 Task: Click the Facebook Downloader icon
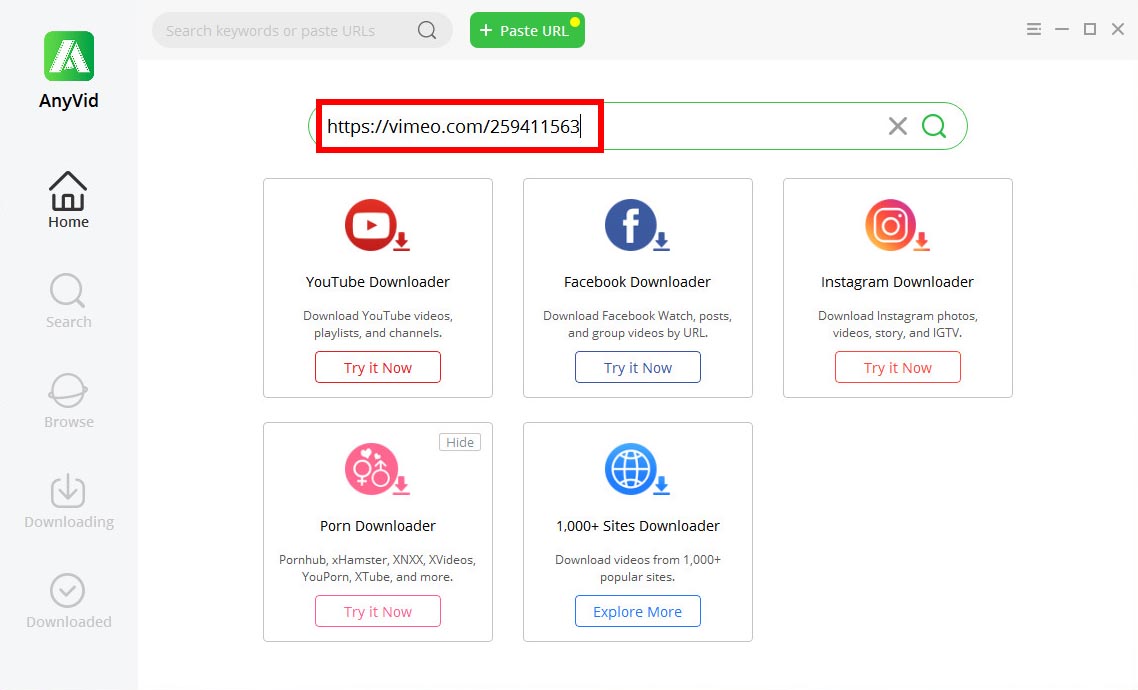tap(636, 226)
